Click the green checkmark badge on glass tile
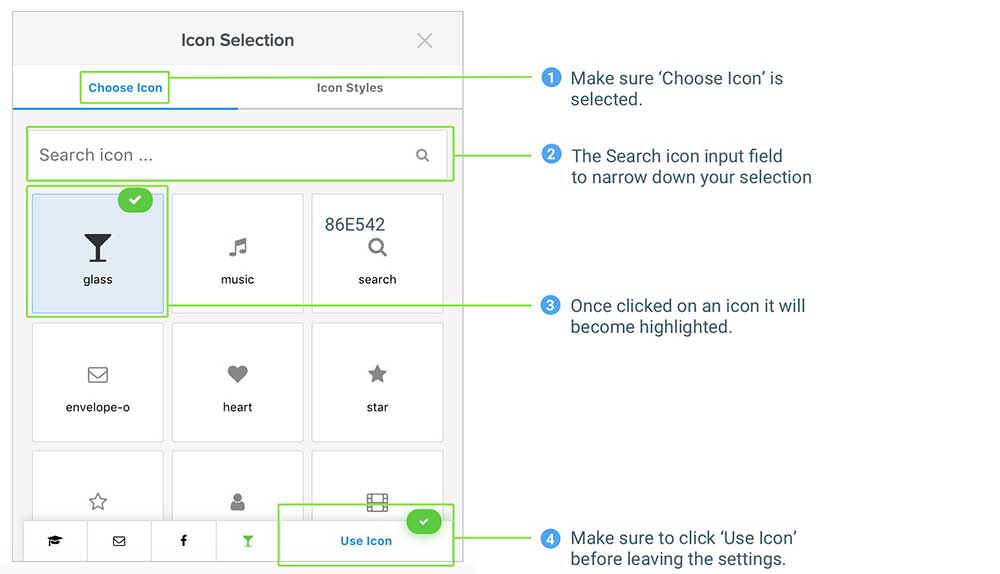 tap(135, 200)
